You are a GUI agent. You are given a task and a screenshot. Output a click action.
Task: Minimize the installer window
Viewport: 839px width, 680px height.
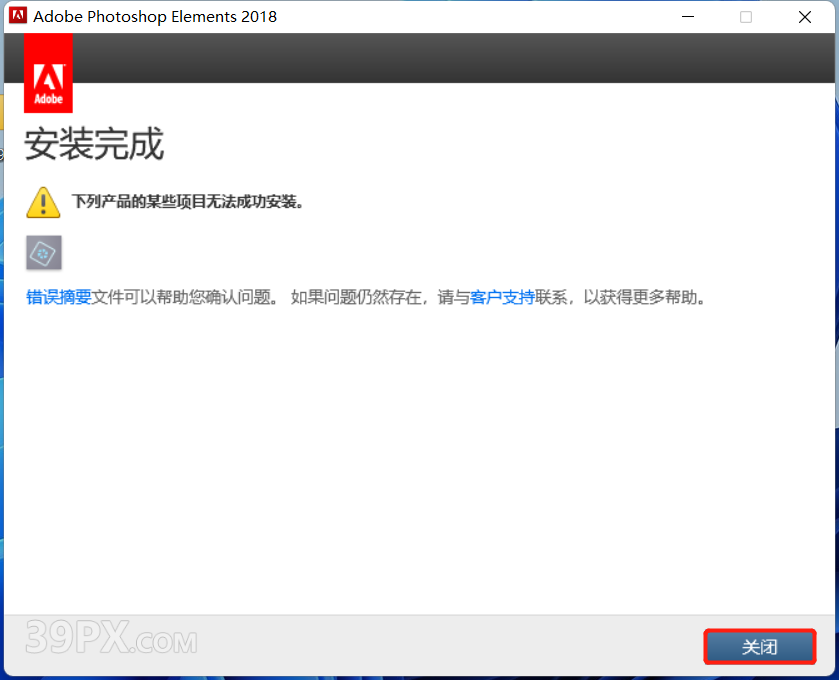(688, 17)
